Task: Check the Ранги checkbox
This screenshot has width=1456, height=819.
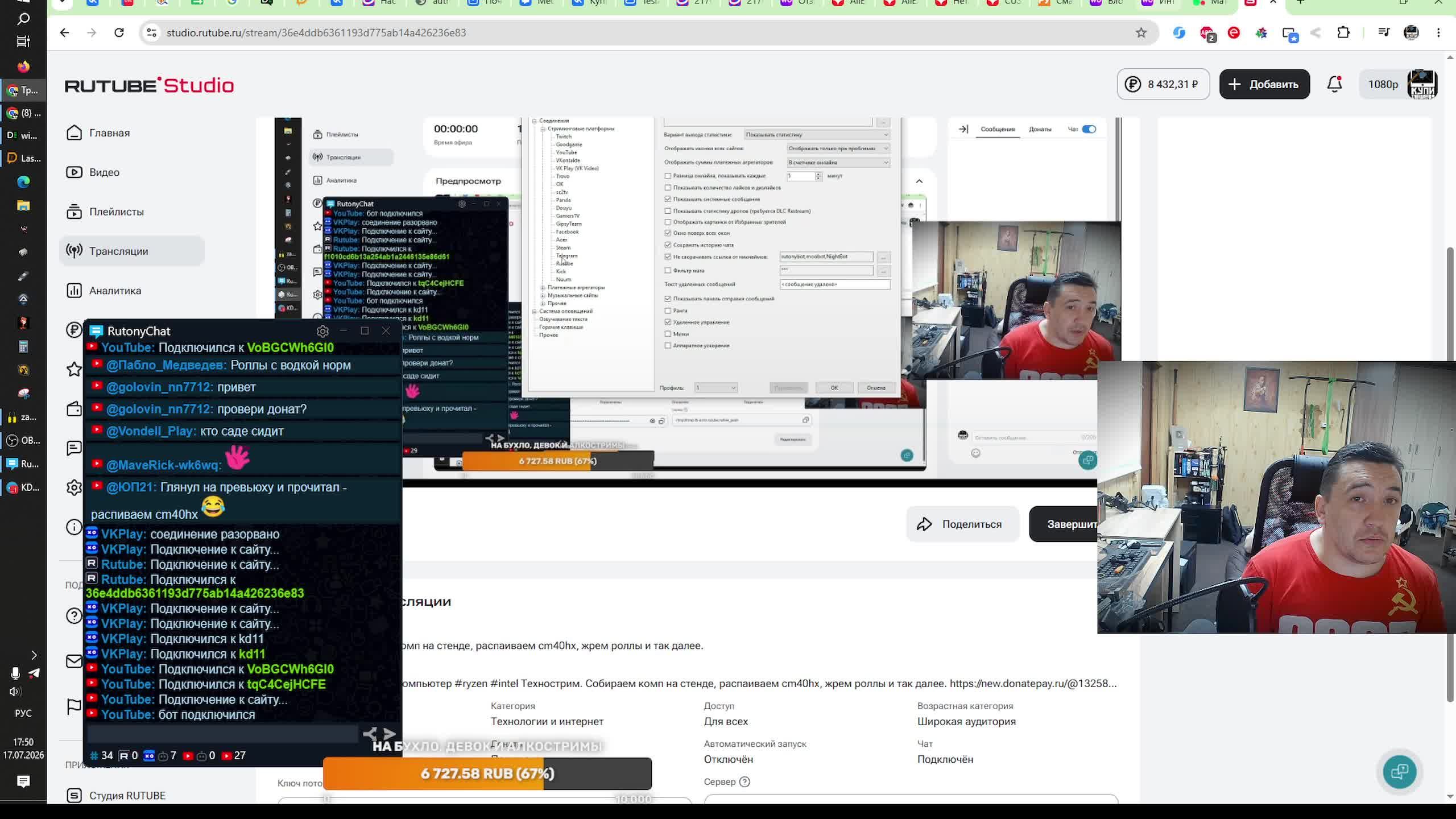Action: pyautogui.click(x=668, y=311)
